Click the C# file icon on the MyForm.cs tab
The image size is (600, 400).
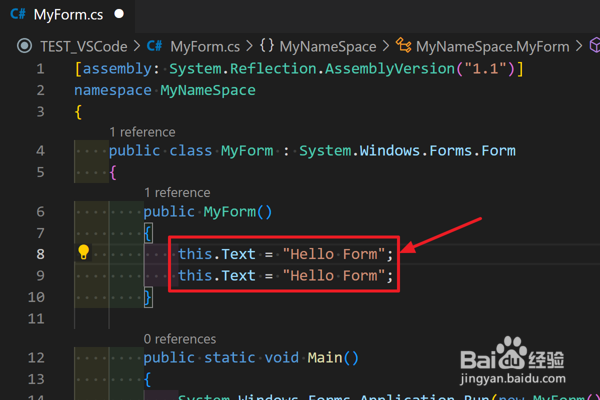click(x=18, y=14)
